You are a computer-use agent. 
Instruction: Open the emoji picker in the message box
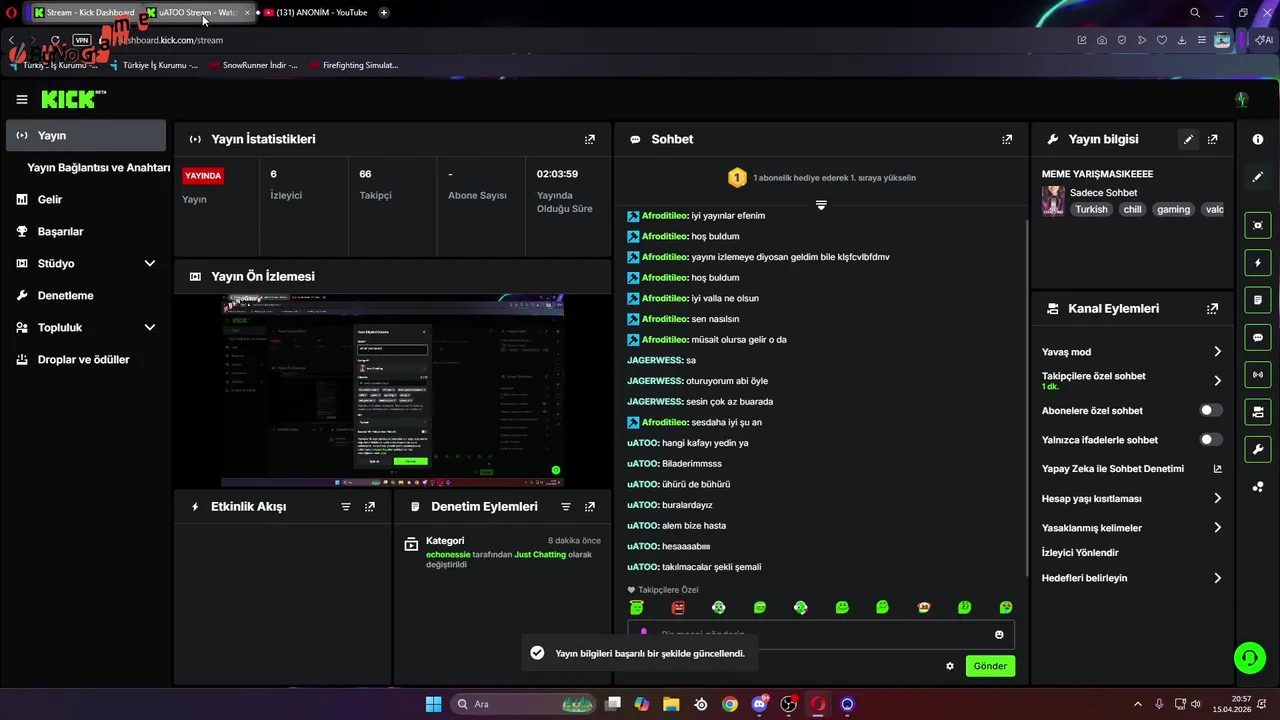click(x=999, y=635)
